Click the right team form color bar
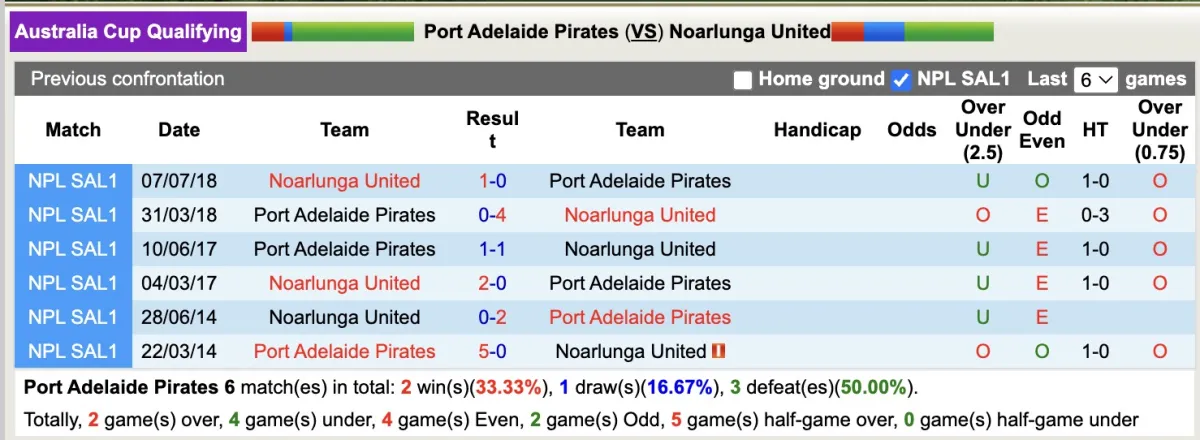Screen dimensions: 1200x440 [x=912, y=32]
